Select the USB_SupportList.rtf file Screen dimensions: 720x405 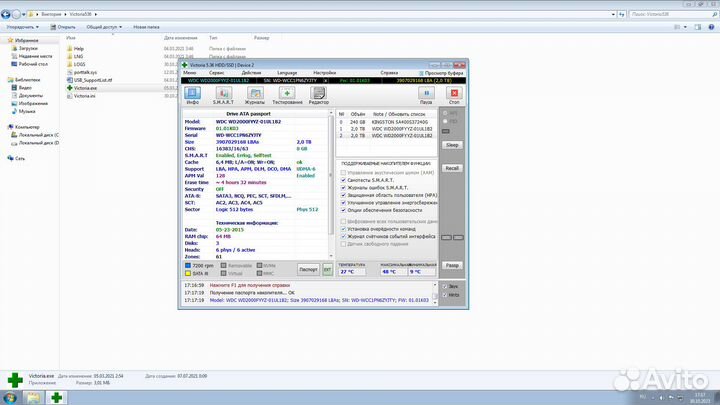90,80
